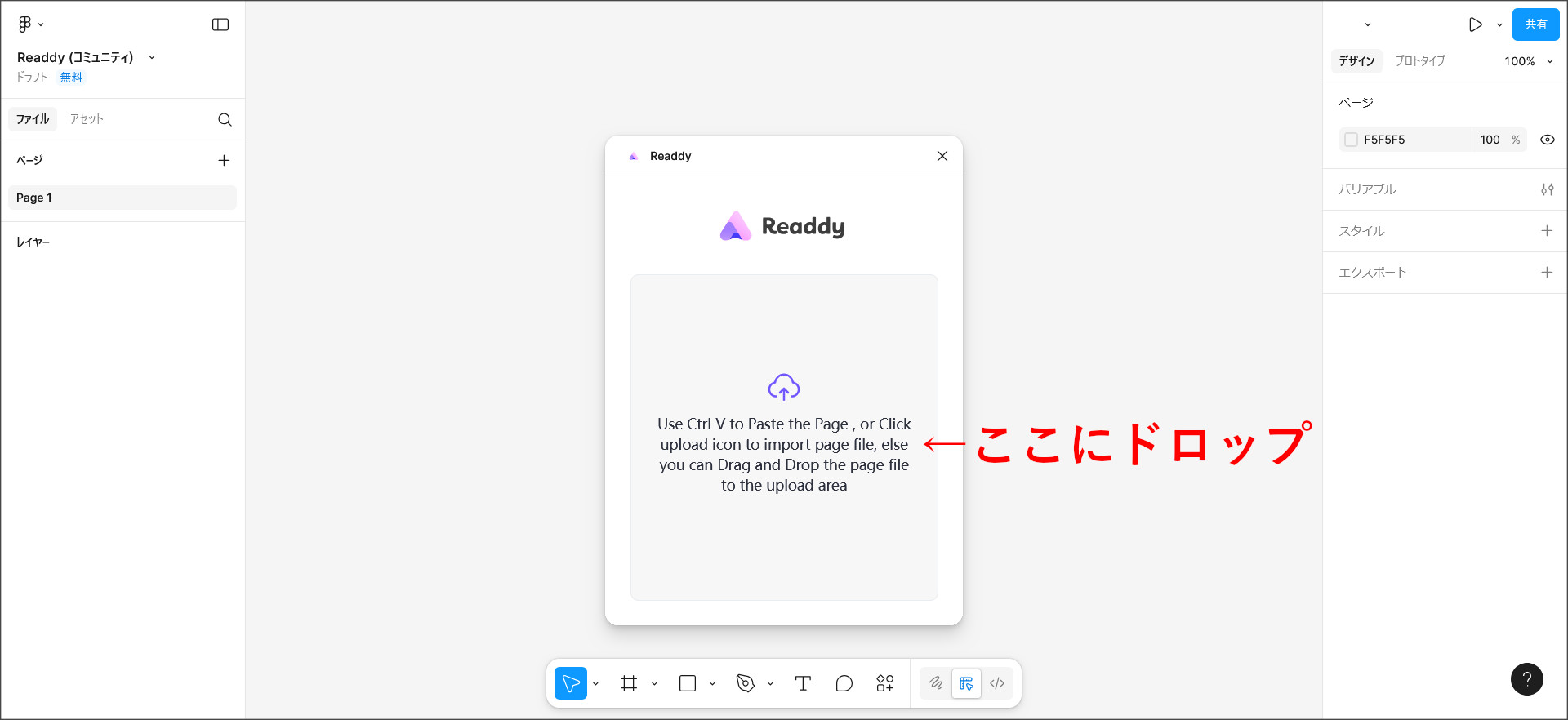Click the F5F5F5 page color swatch
Screen dimensions: 1568x720
click(x=1352, y=140)
